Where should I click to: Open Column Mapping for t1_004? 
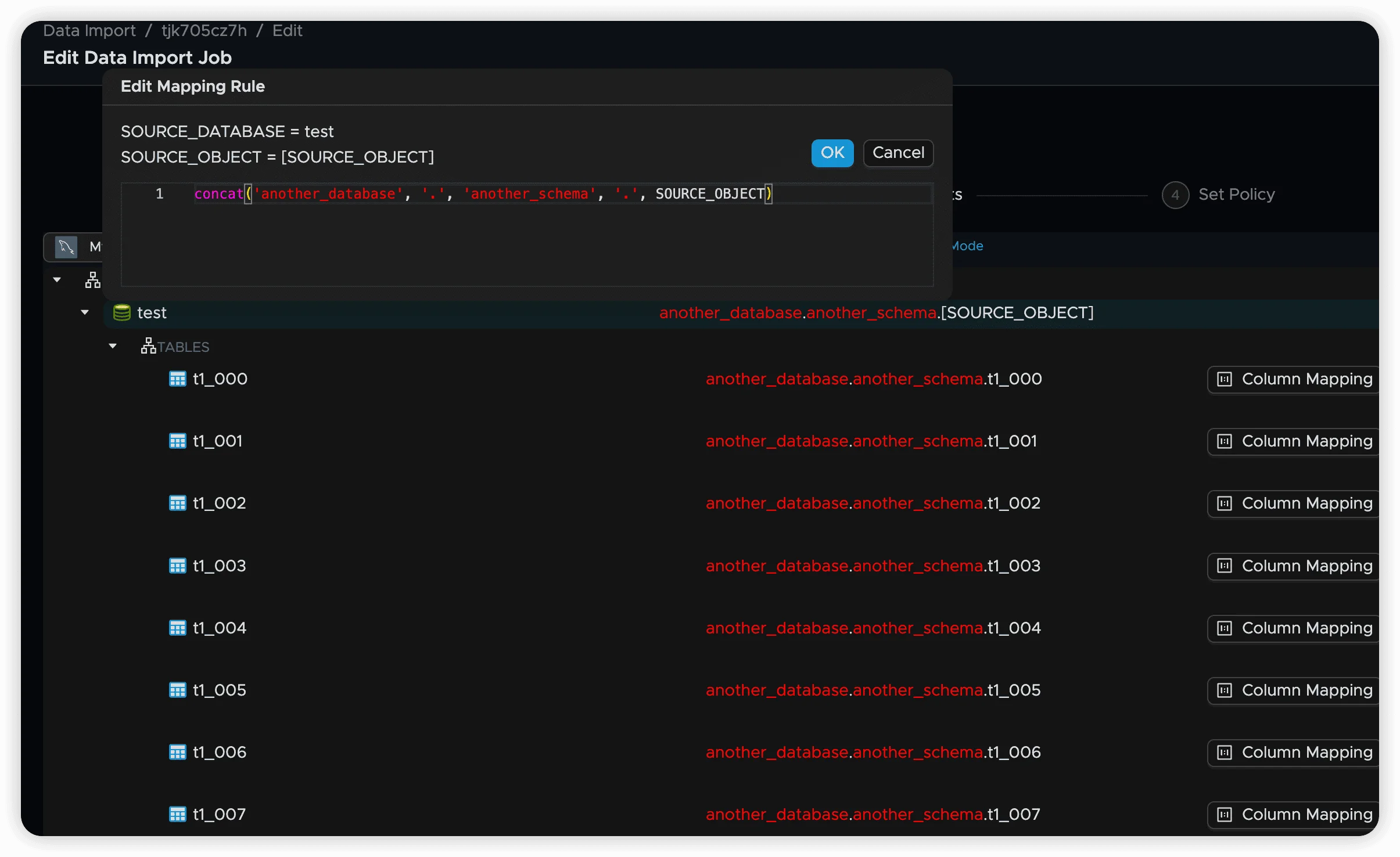point(1294,629)
